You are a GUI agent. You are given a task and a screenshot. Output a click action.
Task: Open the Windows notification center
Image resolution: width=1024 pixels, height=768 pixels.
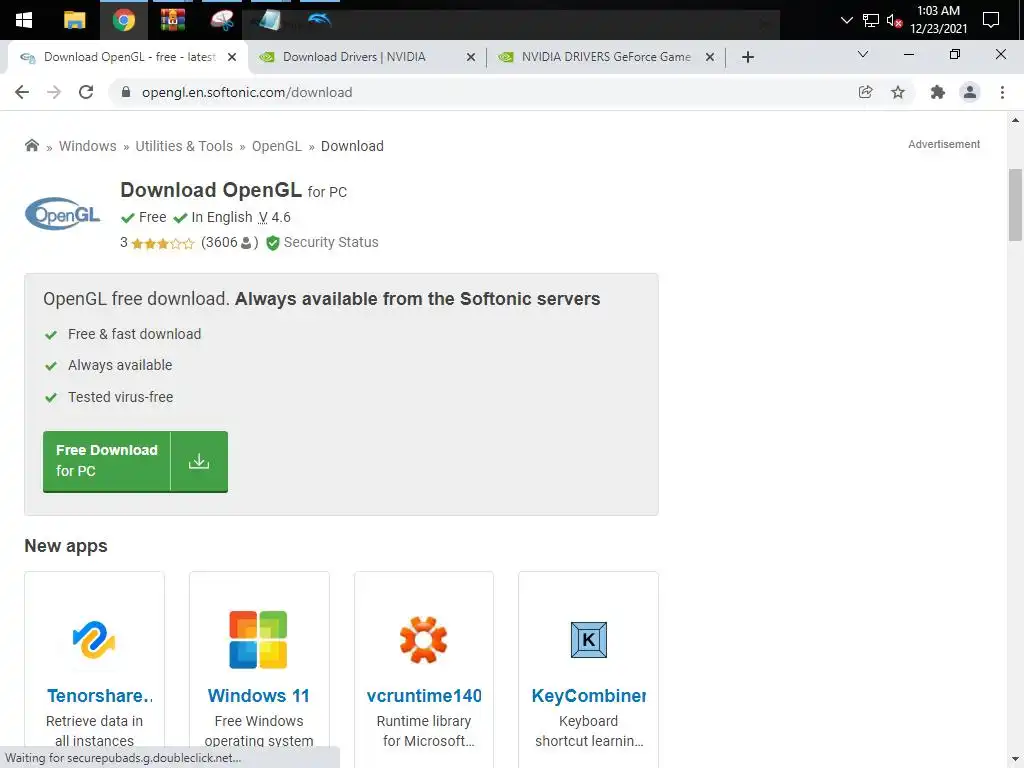pos(991,20)
